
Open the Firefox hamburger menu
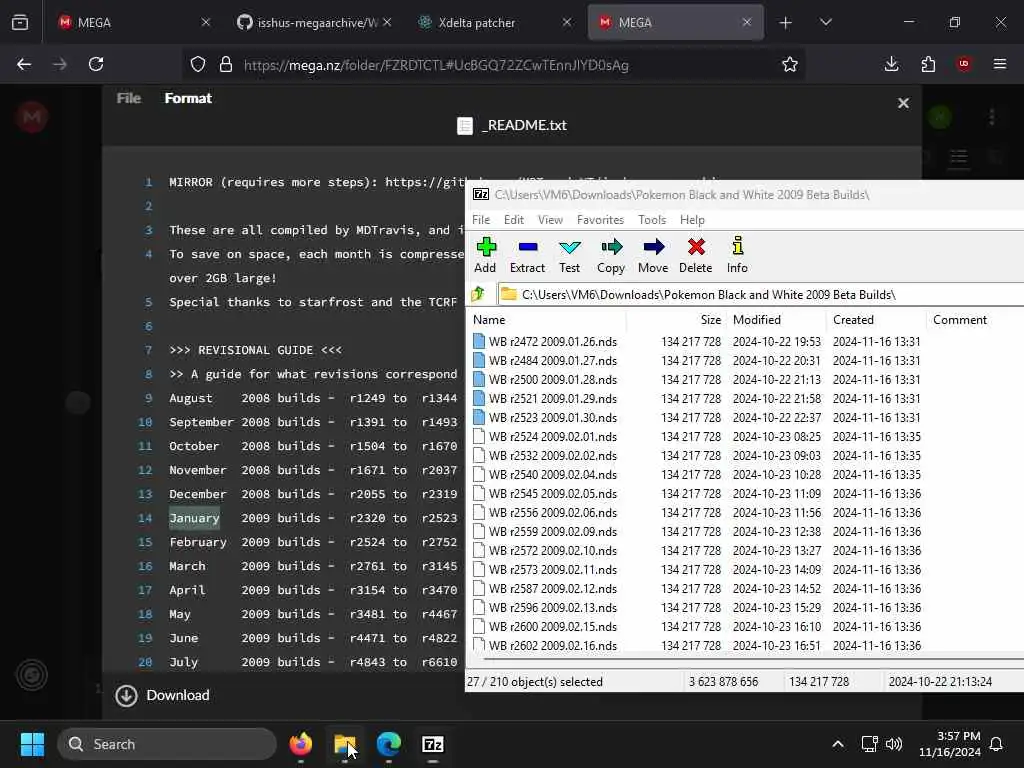[1000, 64]
